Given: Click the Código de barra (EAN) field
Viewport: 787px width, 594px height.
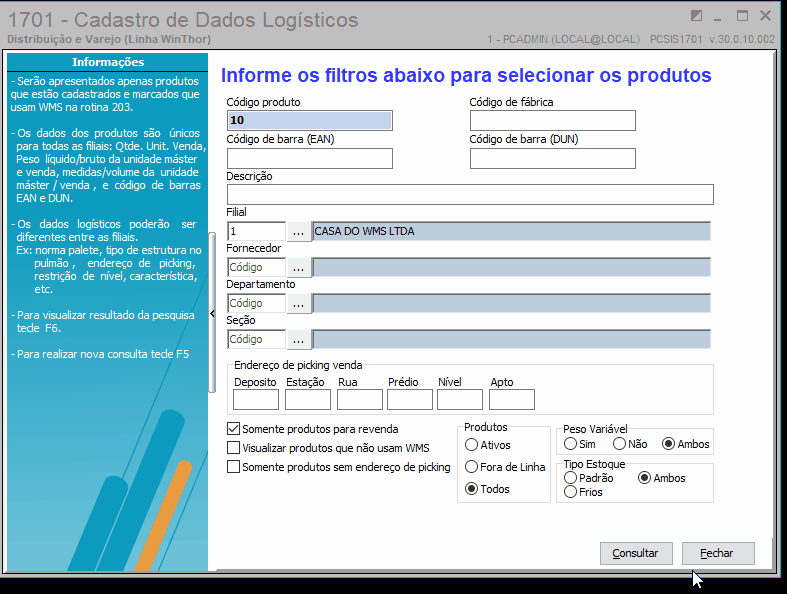Looking at the screenshot, I should [310, 159].
